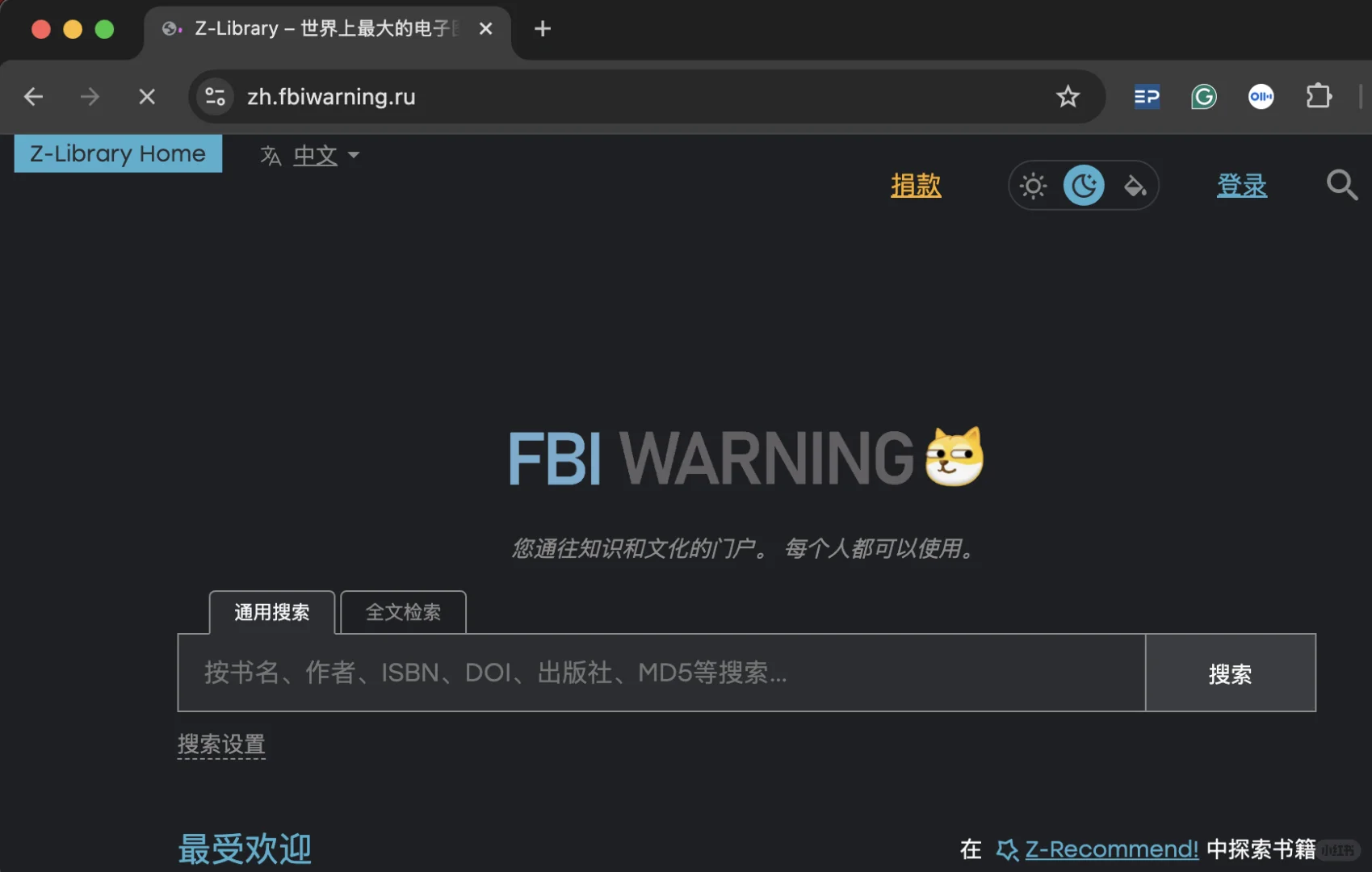Open the Otter extension icon

click(x=1261, y=97)
